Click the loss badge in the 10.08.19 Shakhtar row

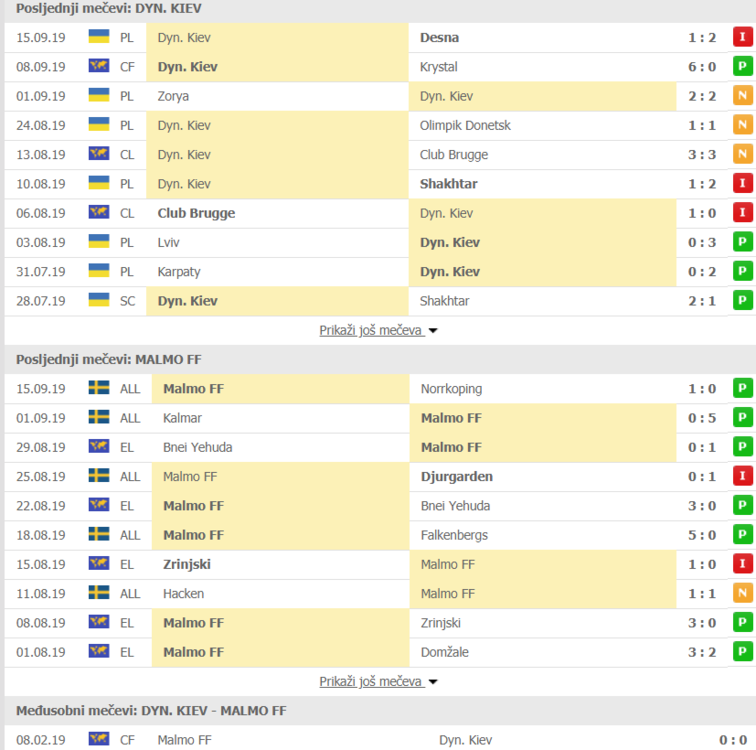click(742, 184)
